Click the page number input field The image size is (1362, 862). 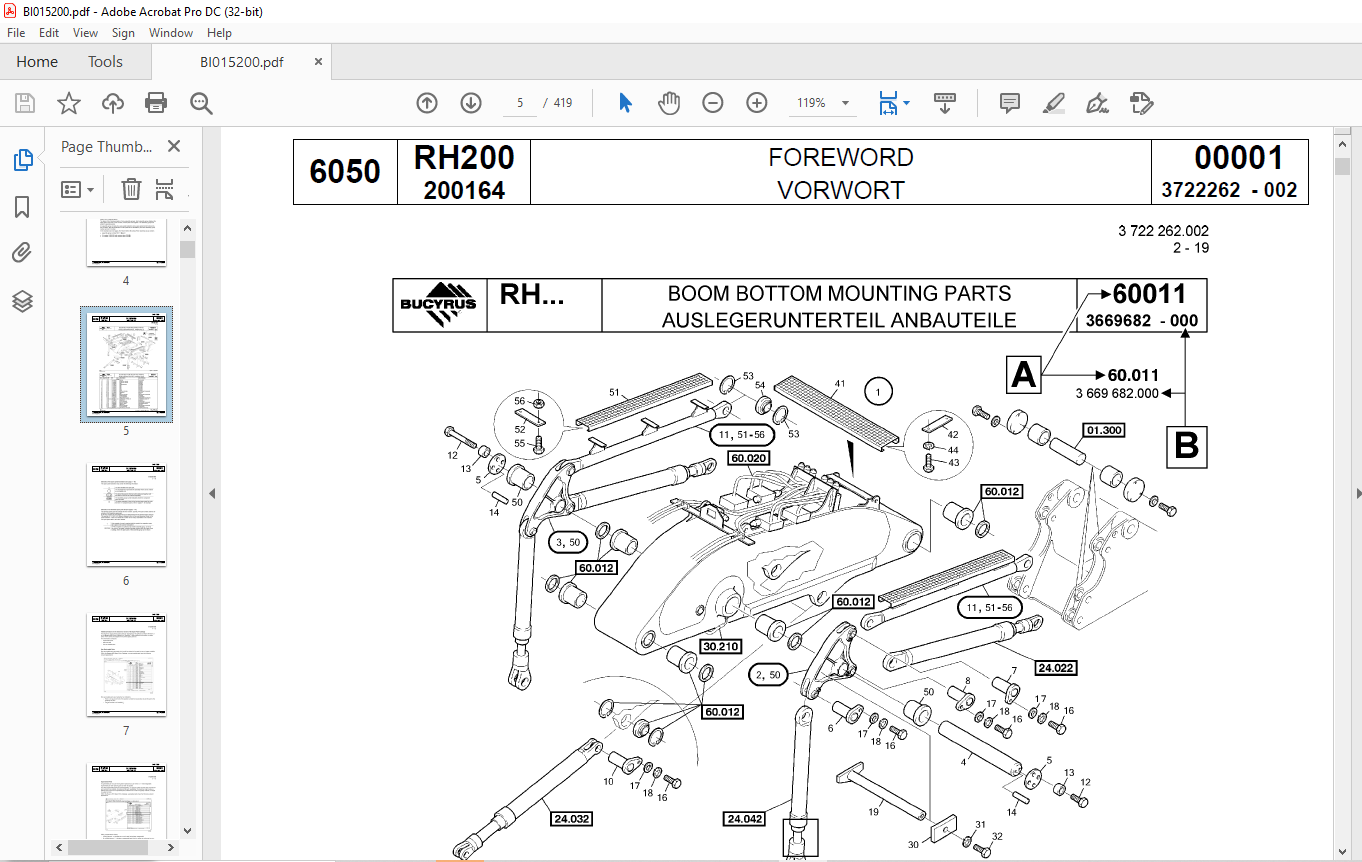click(x=520, y=103)
